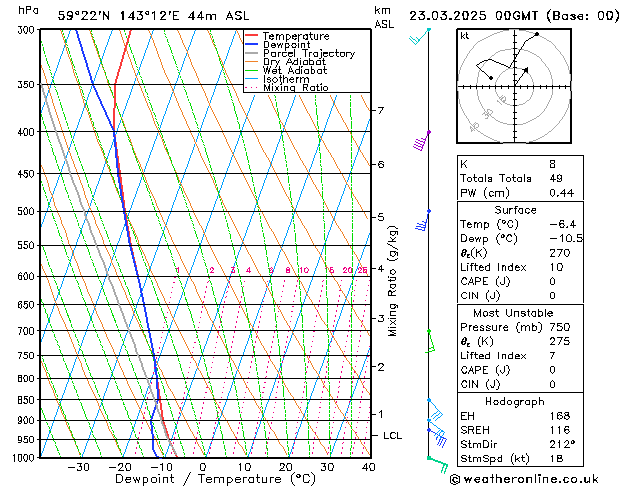This screenshot has width=629, height=486.
Task: Click the '0' temperature axis label
Action: point(203,467)
